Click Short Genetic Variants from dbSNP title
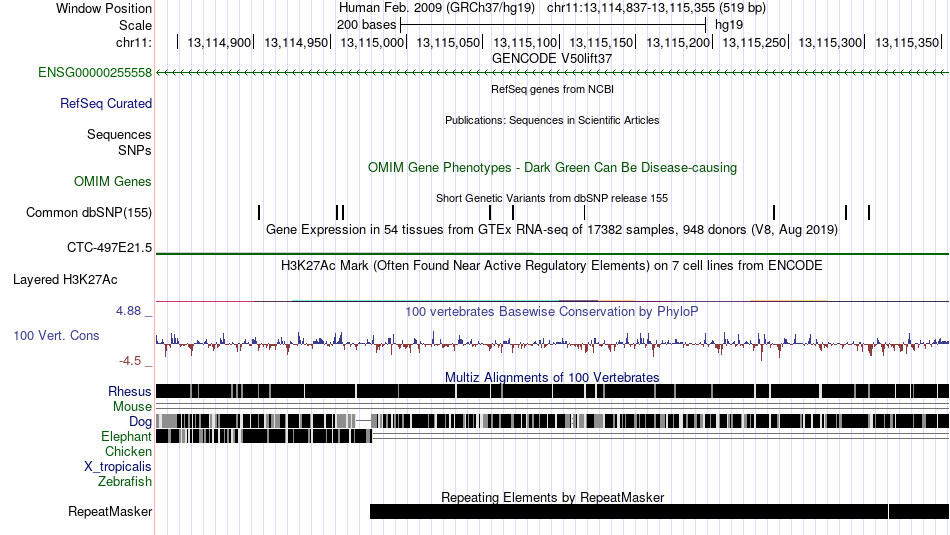The height and width of the screenshot is (535, 950). pos(552,198)
